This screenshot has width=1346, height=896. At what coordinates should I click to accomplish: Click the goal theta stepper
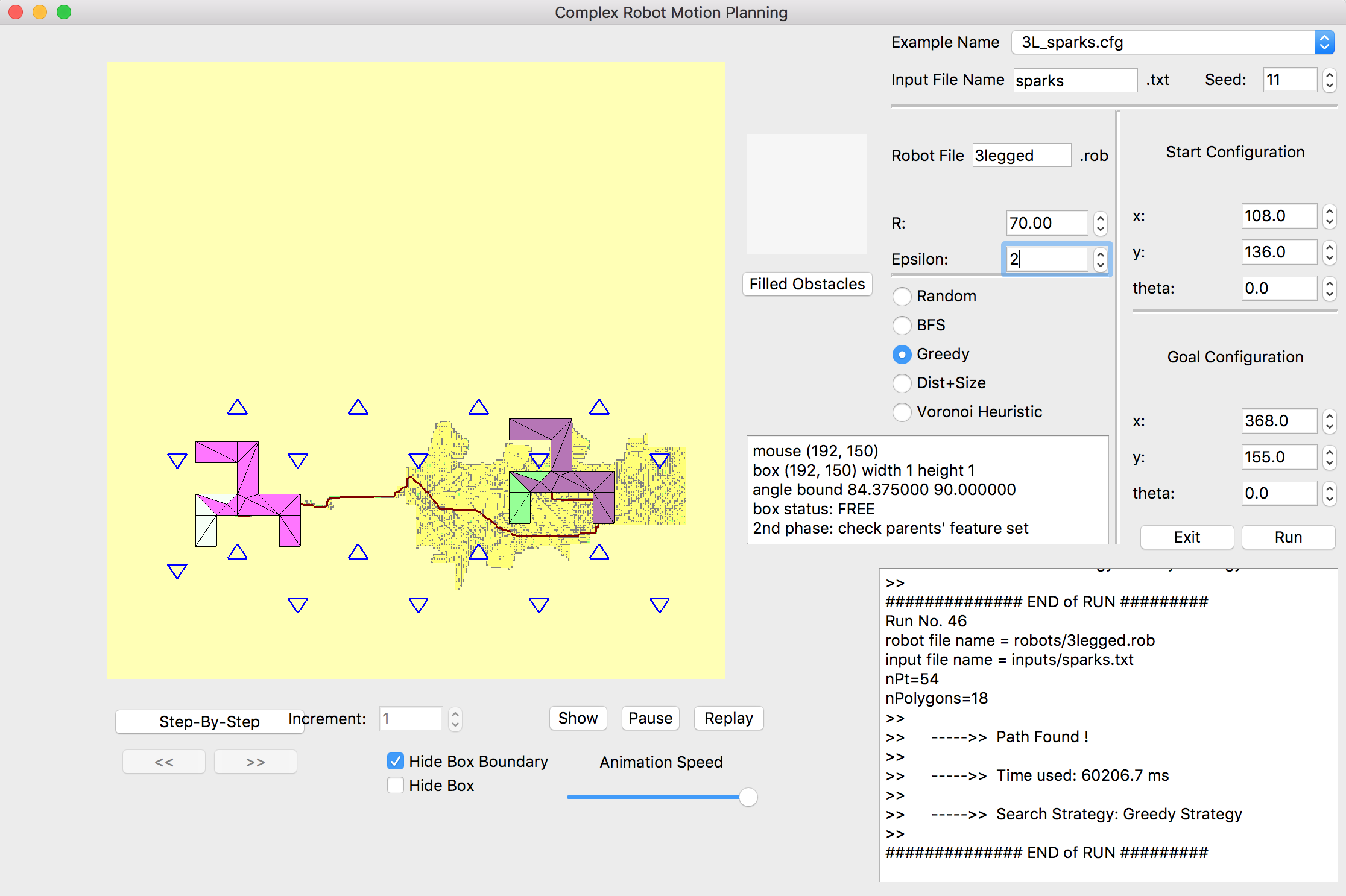coord(1329,493)
